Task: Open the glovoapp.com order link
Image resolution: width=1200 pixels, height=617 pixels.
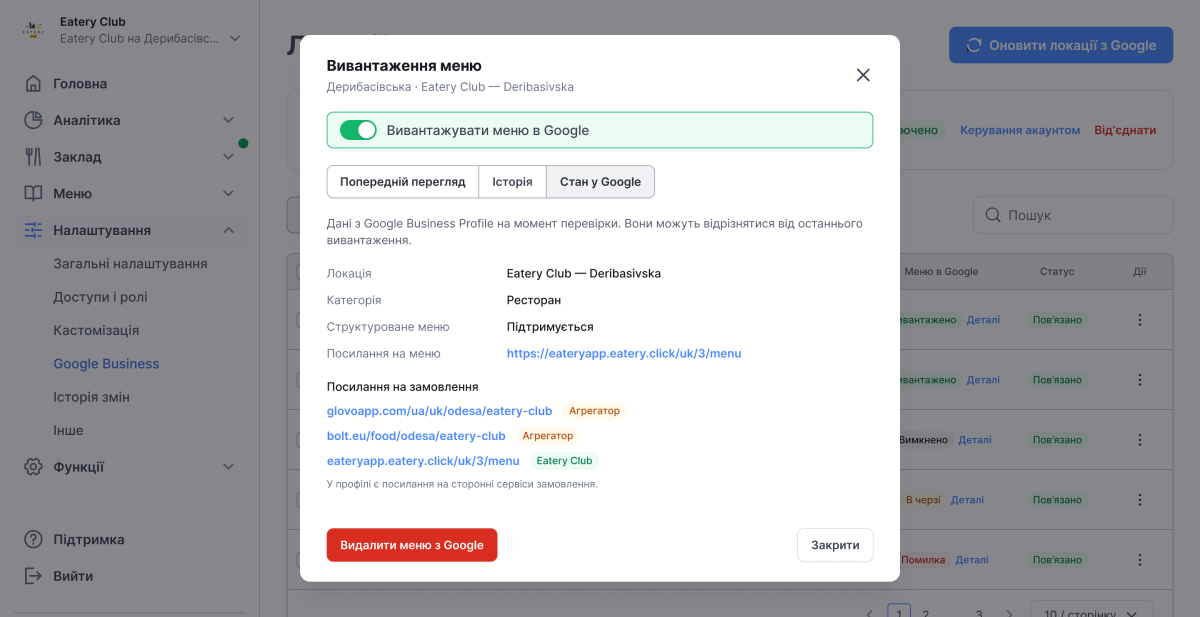Action: (x=439, y=411)
